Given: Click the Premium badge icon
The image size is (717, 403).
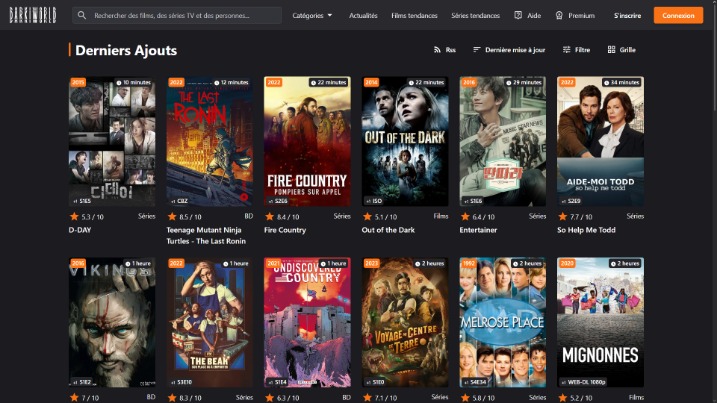Looking at the screenshot, I should [559, 15].
